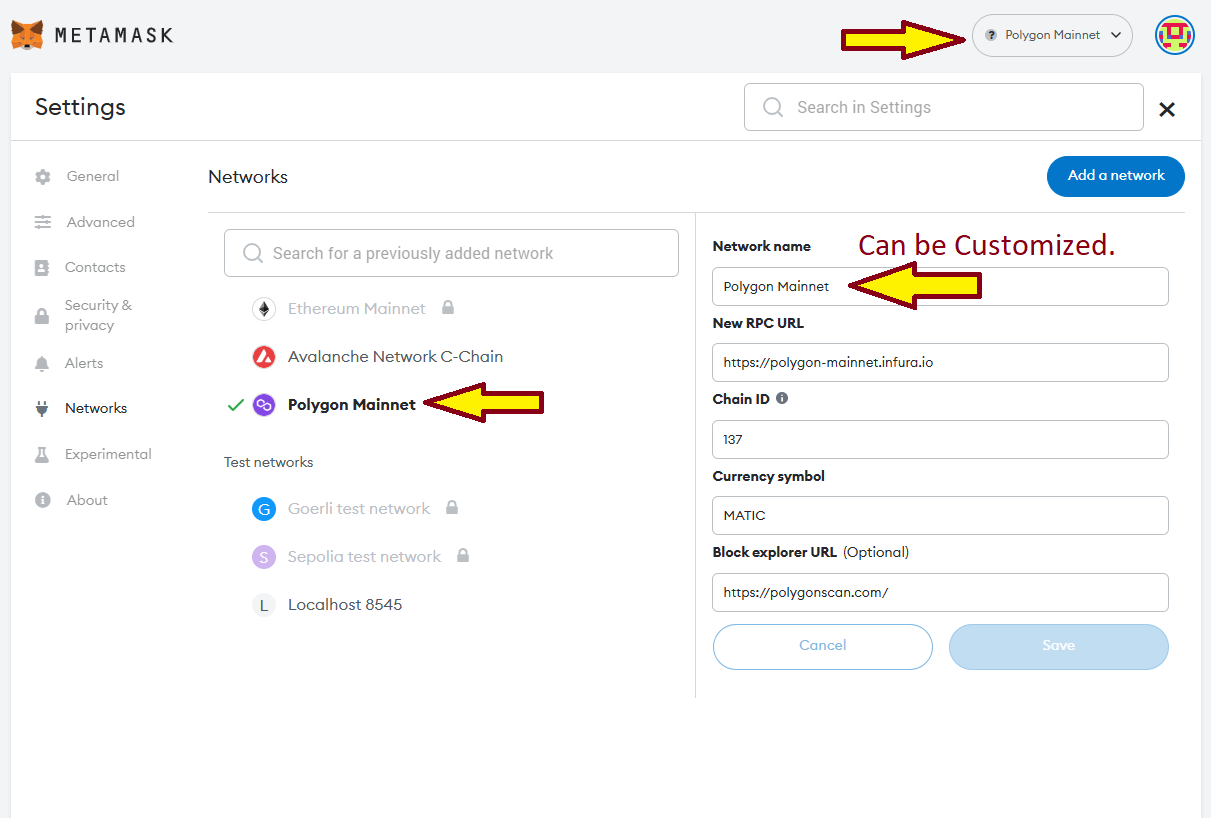The image size is (1211, 818).
Task: Open the Alerts settings tab
Action: tap(84, 363)
